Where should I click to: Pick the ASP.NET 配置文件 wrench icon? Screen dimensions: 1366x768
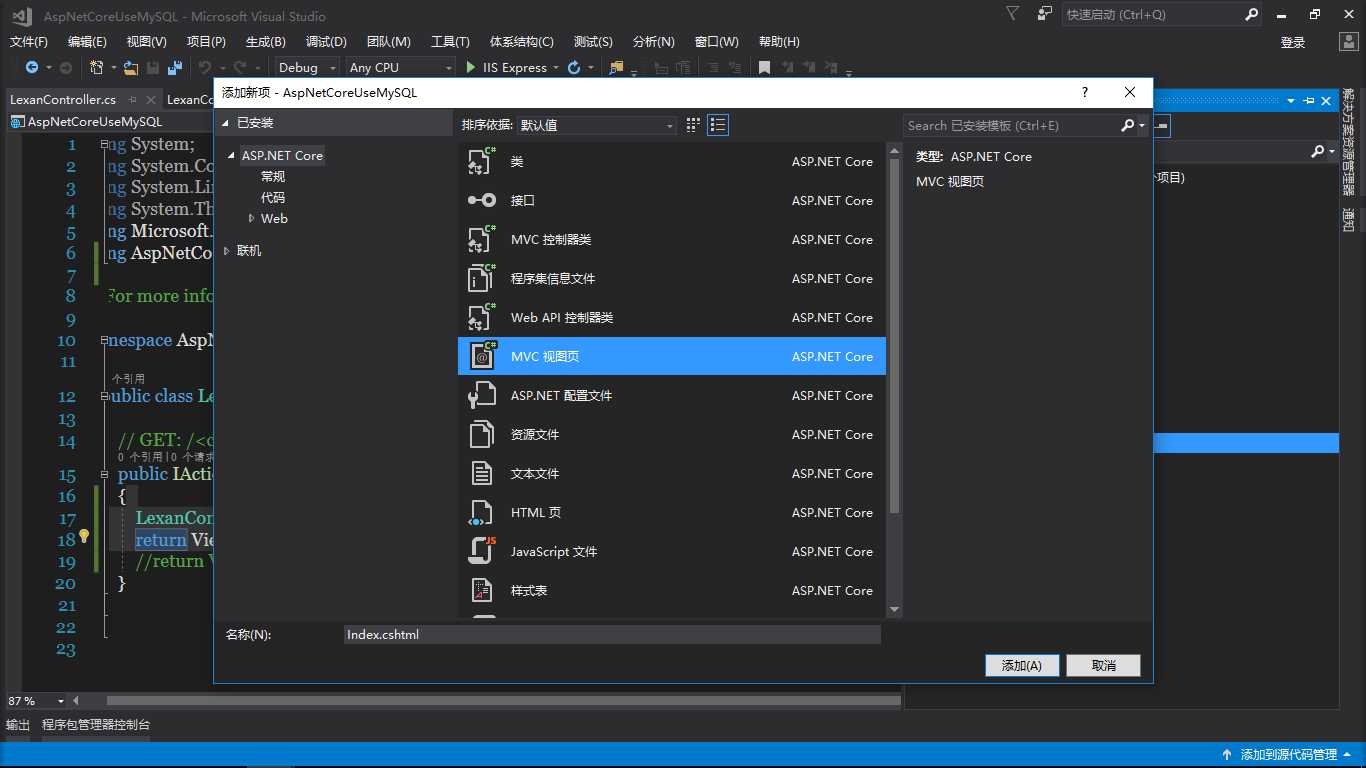(x=482, y=395)
